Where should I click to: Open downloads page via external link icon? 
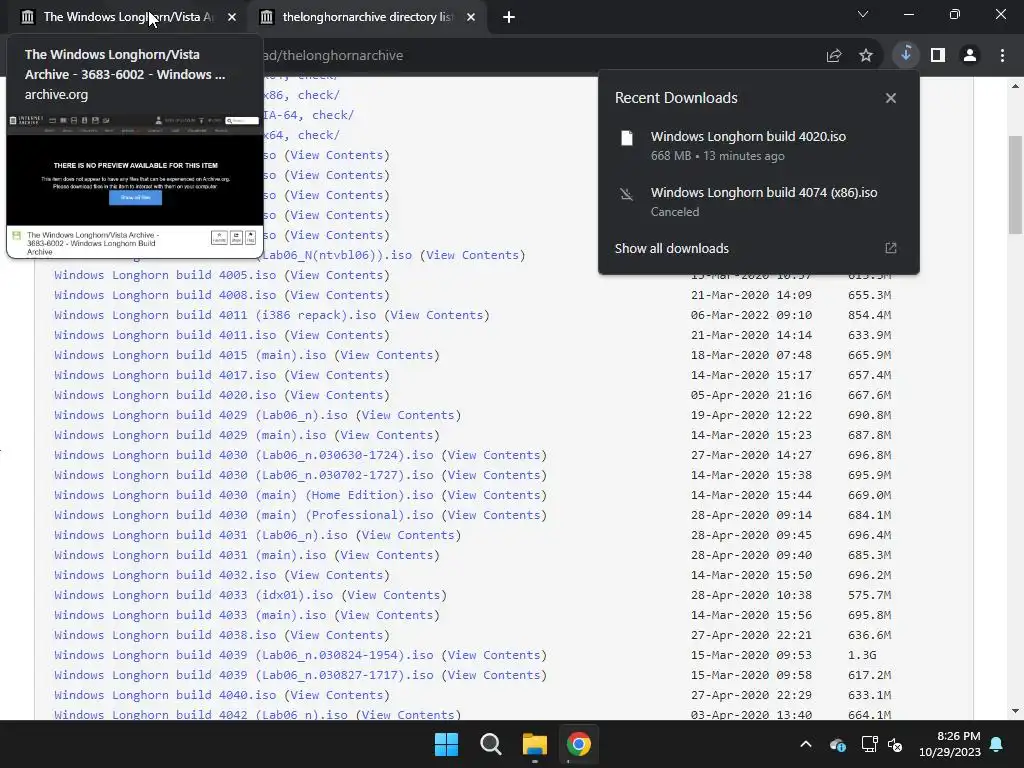coord(891,248)
